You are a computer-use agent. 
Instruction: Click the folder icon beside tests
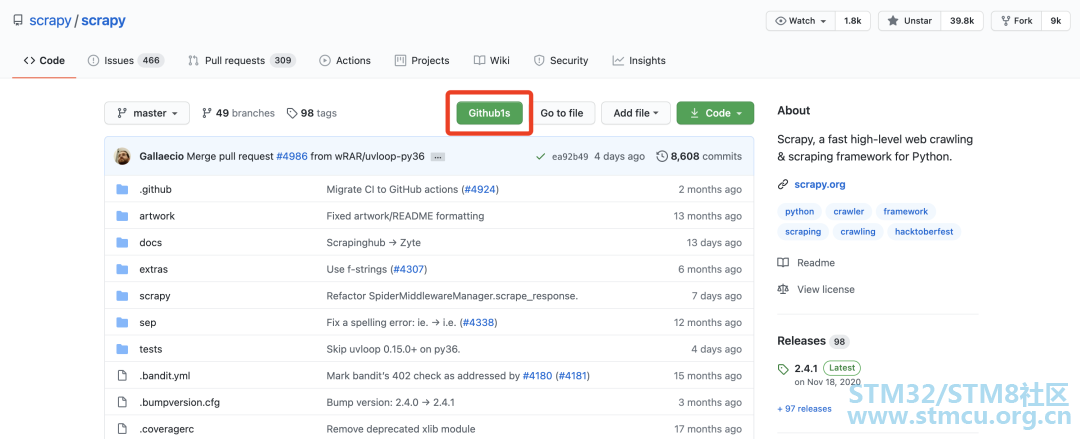tap(123, 349)
